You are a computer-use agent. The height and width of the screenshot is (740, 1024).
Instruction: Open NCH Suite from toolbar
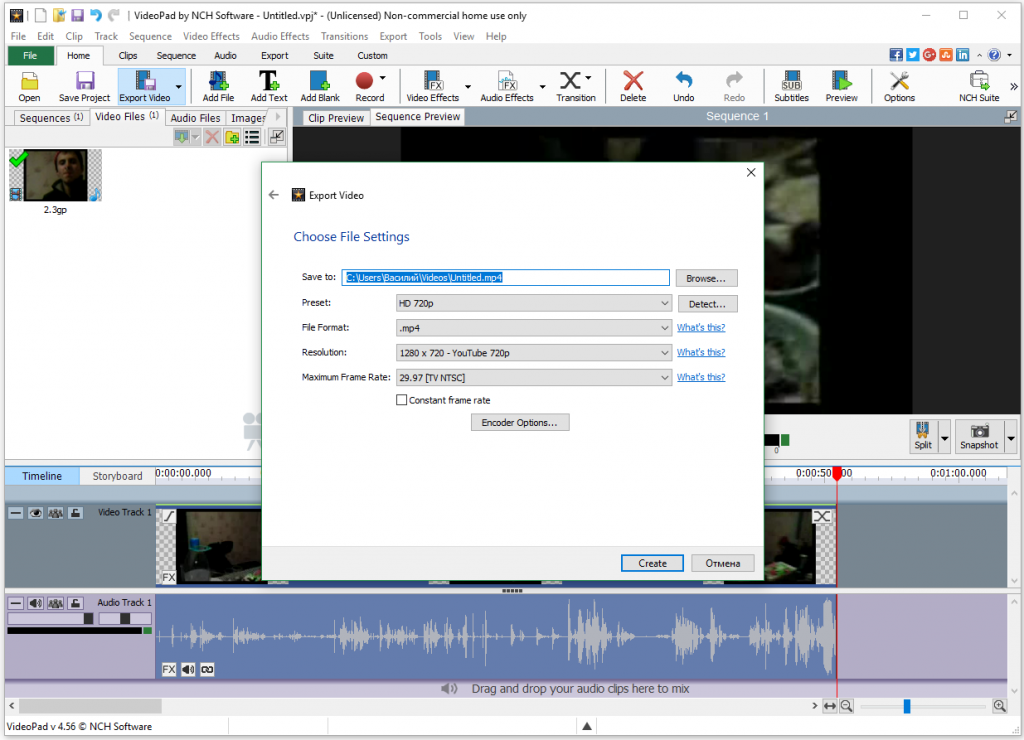tap(979, 86)
